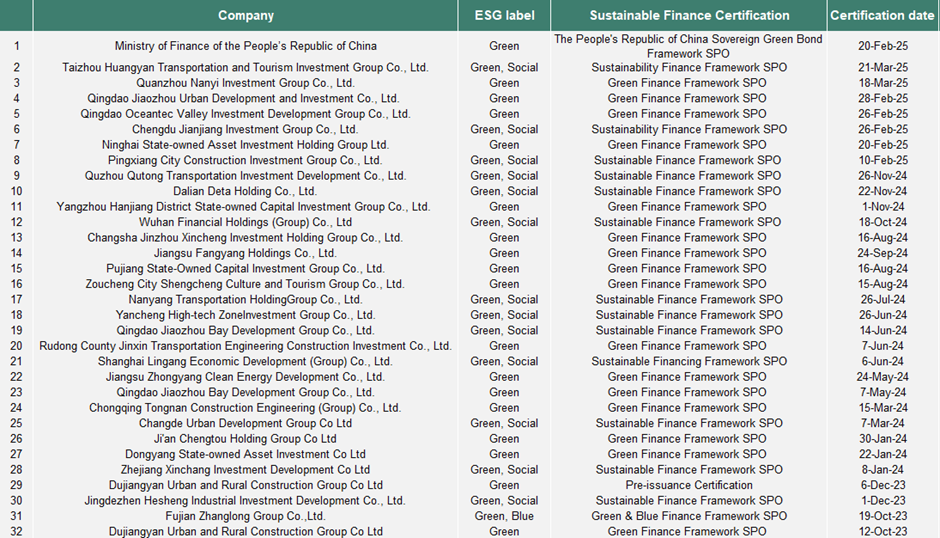This screenshot has width=940, height=538.
Task: Click certification date 6-Dec-23
Action: [x=882, y=486]
